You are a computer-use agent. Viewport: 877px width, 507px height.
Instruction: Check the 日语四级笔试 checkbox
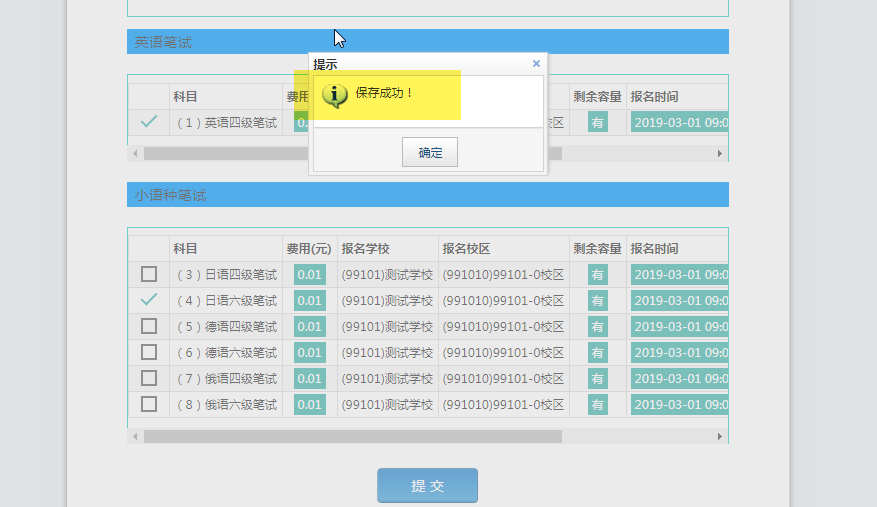[x=149, y=274]
